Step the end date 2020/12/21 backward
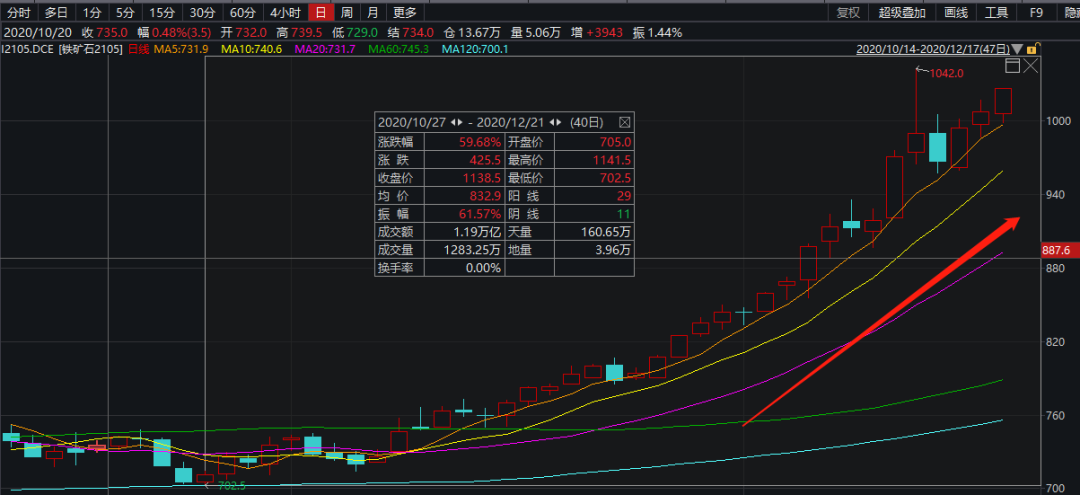 pyautogui.click(x=551, y=123)
